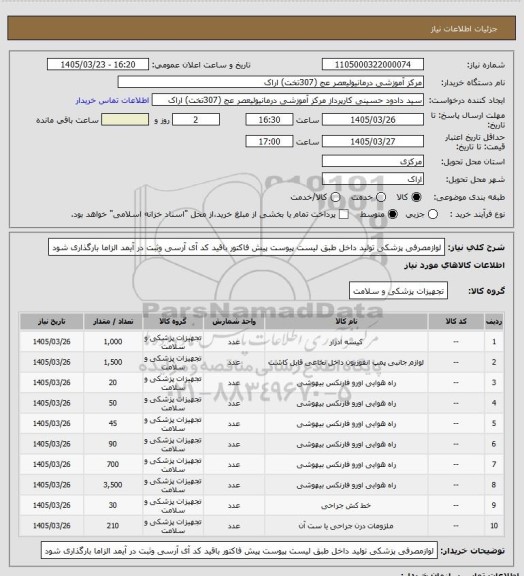
Task: Click the اطلاعات کالاهای مورد نیاز heading
Action: pyautogui.click(x=455, y=265)
